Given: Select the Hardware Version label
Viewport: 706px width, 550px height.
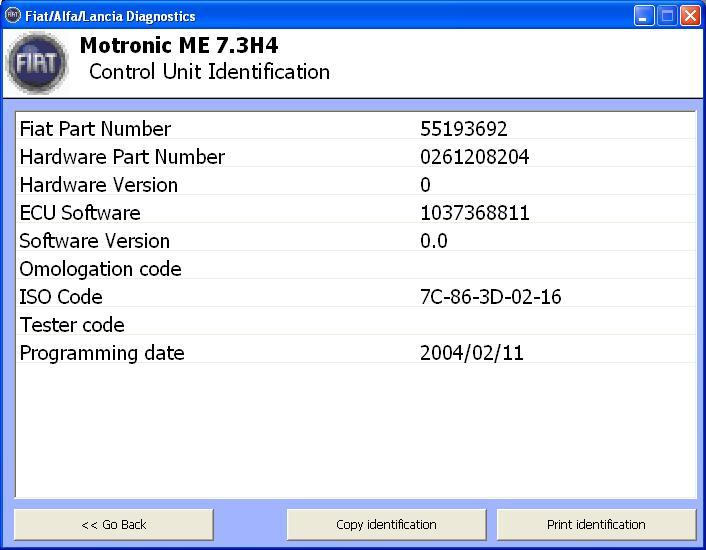Looking at the screenshot, I should [99, 185].
